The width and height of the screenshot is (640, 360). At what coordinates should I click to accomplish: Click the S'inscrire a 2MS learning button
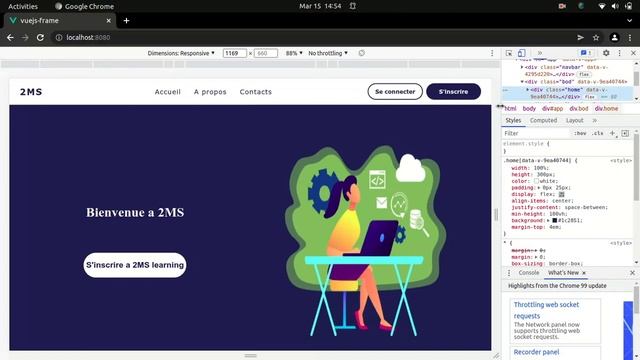pos(135,265)
